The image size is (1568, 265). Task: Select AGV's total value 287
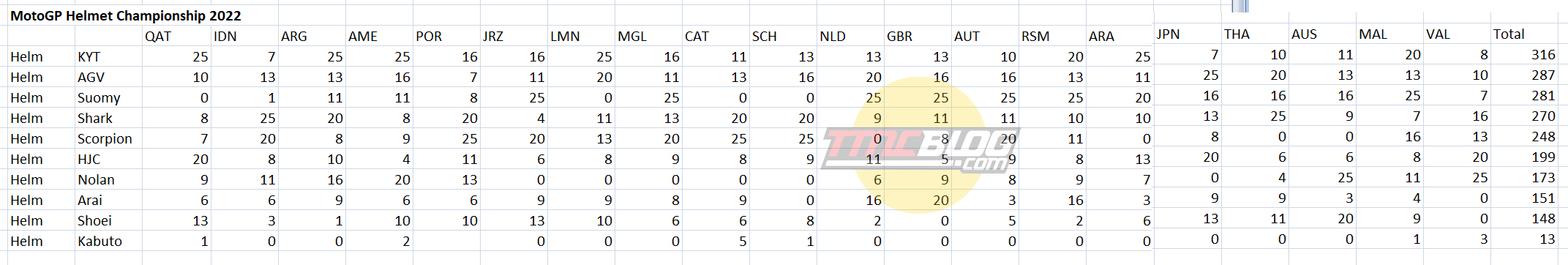pos(1525,75)
